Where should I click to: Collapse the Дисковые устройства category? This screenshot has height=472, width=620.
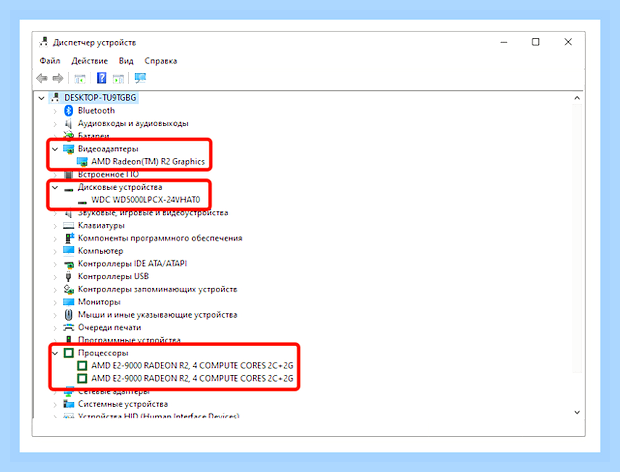tap(55, 187)
